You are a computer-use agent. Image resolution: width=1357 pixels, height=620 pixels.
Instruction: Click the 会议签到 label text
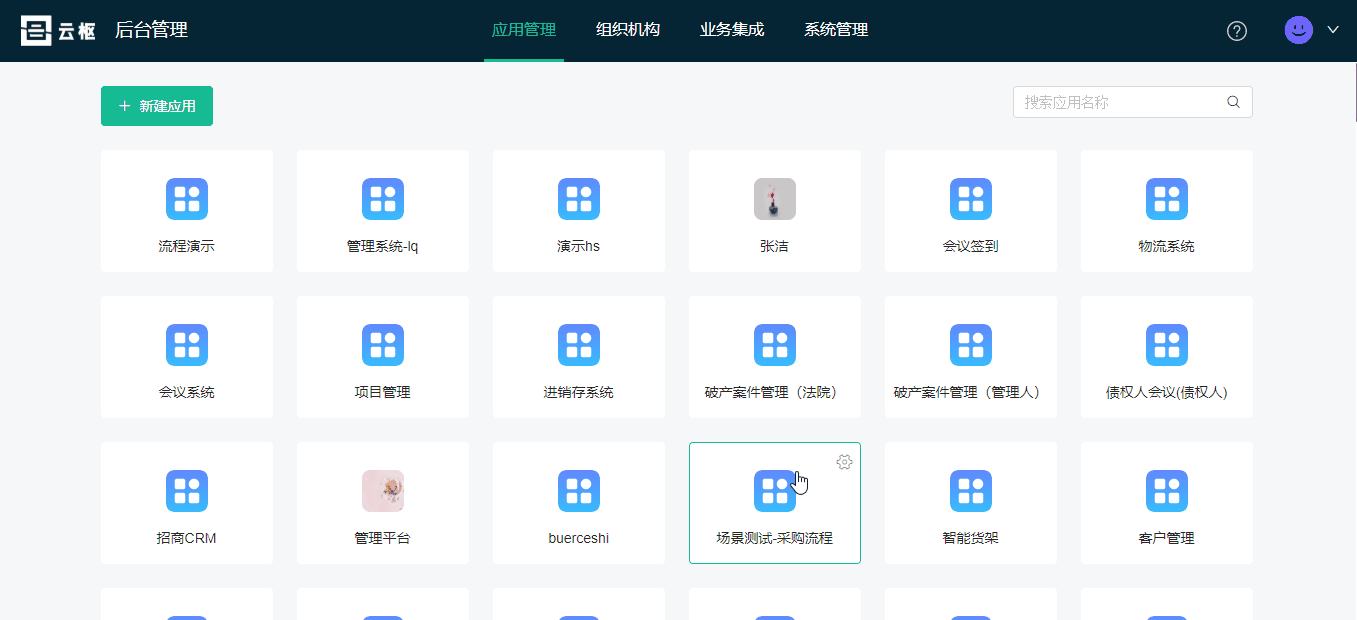[x=971, y=246]
